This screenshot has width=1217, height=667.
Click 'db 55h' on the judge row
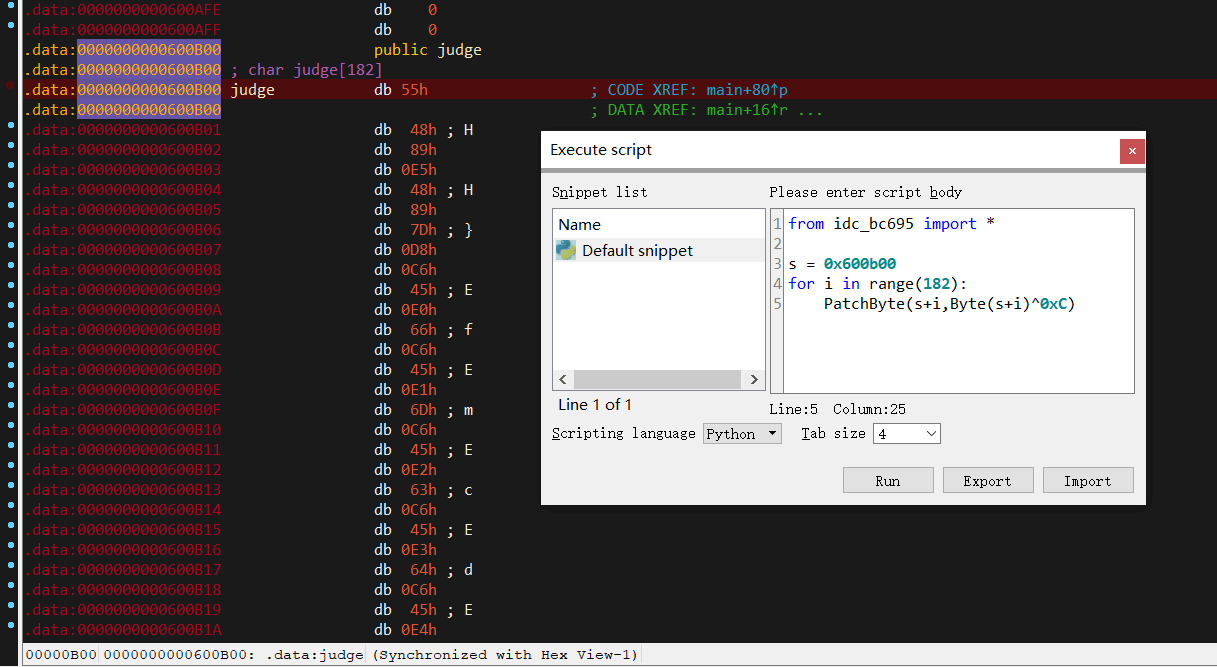401,90
